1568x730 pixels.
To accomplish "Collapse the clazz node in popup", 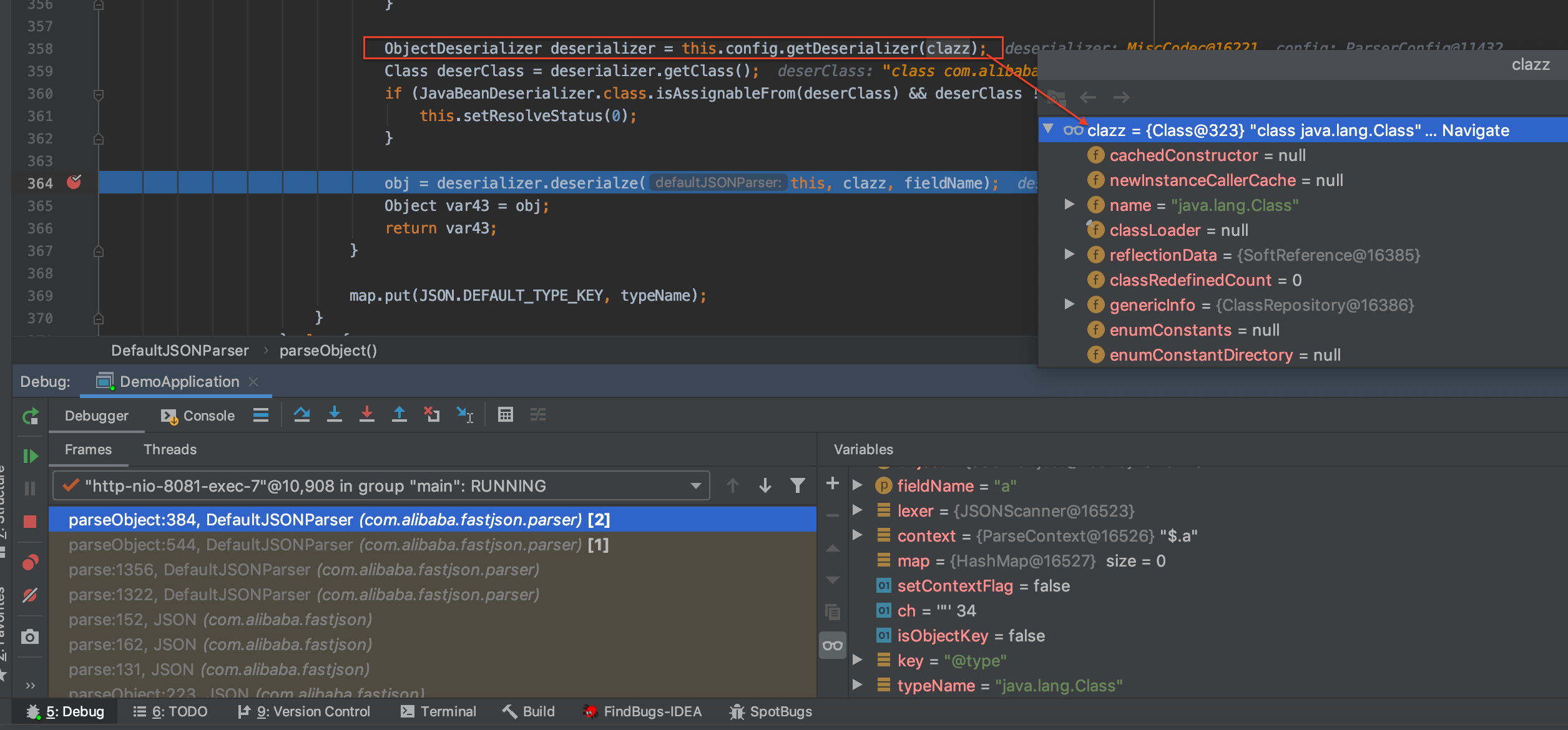I will click(1049, 130).
